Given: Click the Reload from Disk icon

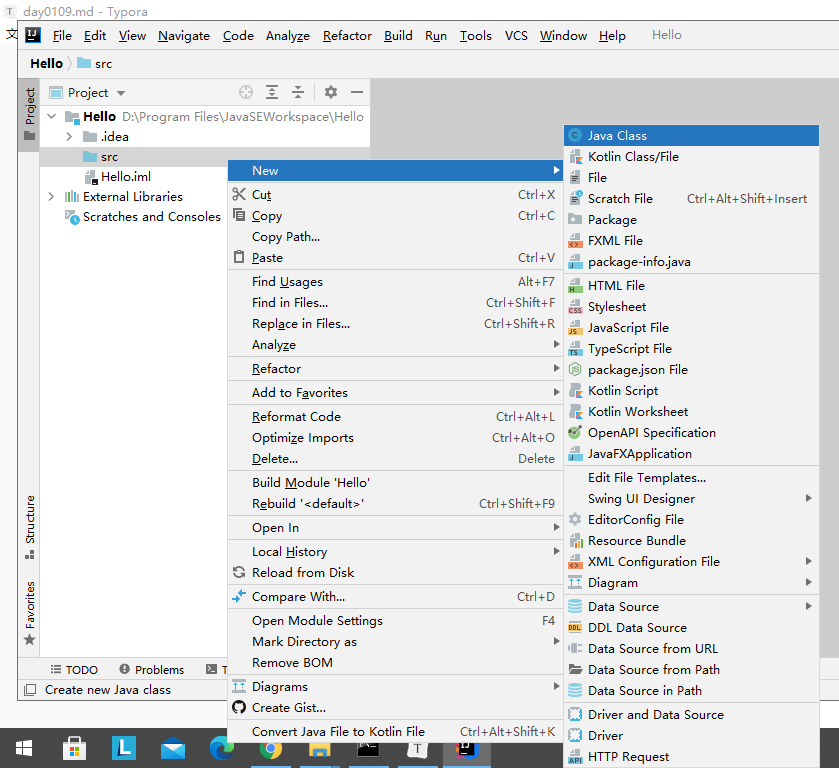Looking at the screenshot, I should click(x=239, y=572).
